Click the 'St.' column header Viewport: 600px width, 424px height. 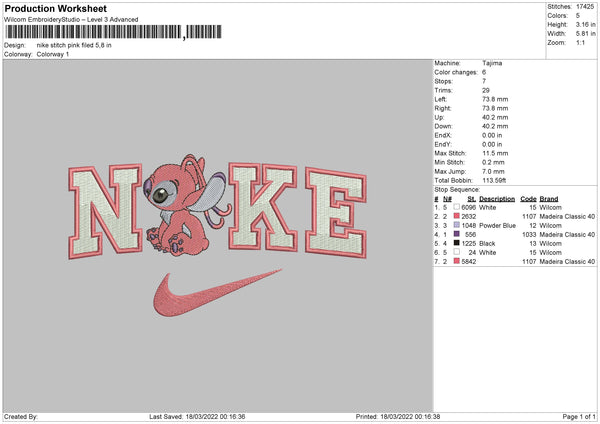pos(471,199)
